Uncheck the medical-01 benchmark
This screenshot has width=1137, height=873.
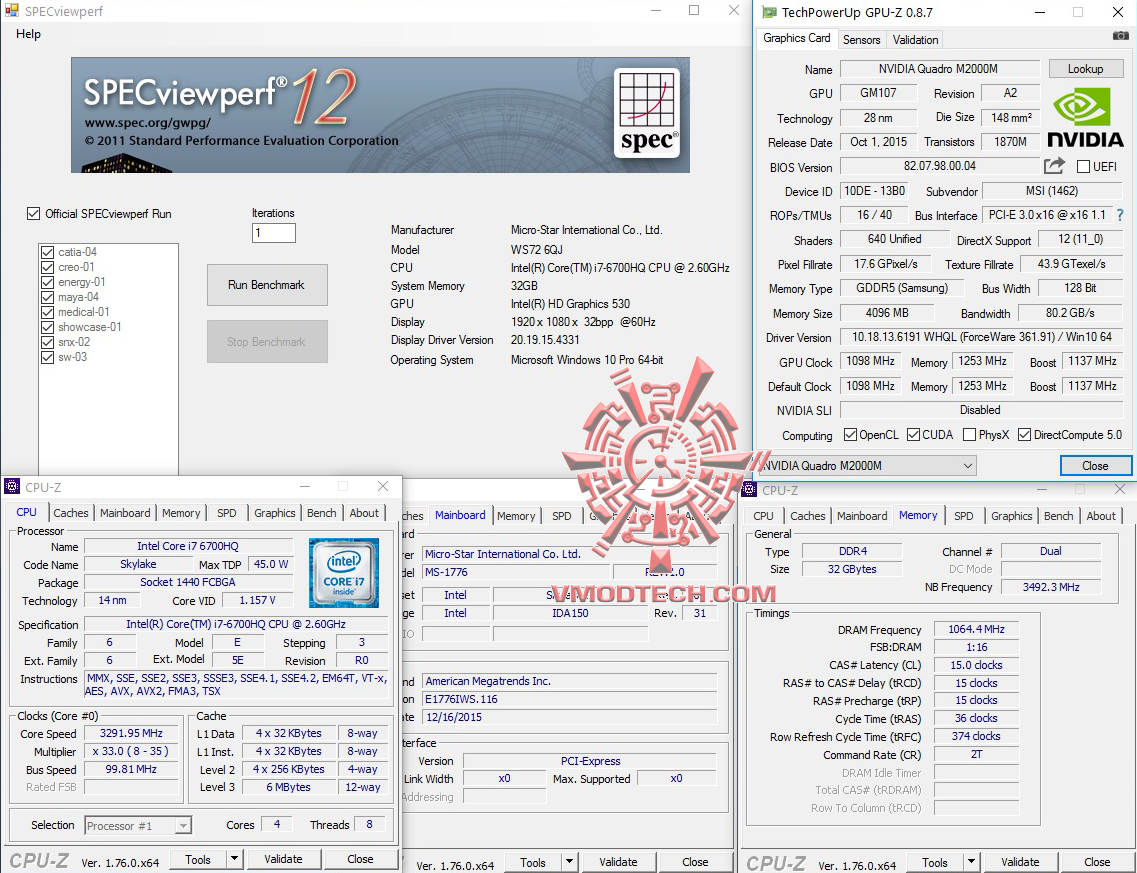[x=48, y=312]
